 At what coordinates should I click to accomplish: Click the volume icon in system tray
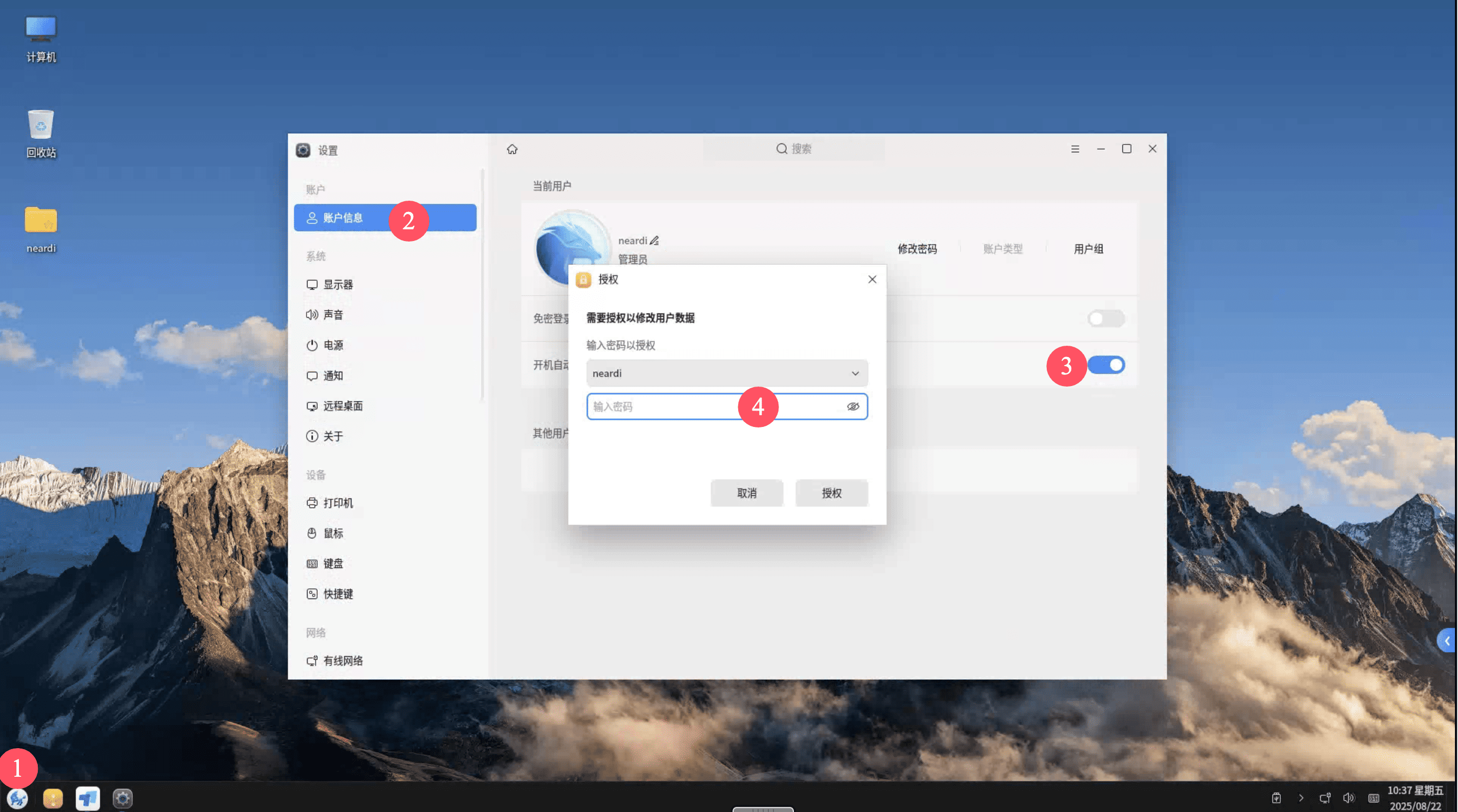click(x=1349, y=798)
